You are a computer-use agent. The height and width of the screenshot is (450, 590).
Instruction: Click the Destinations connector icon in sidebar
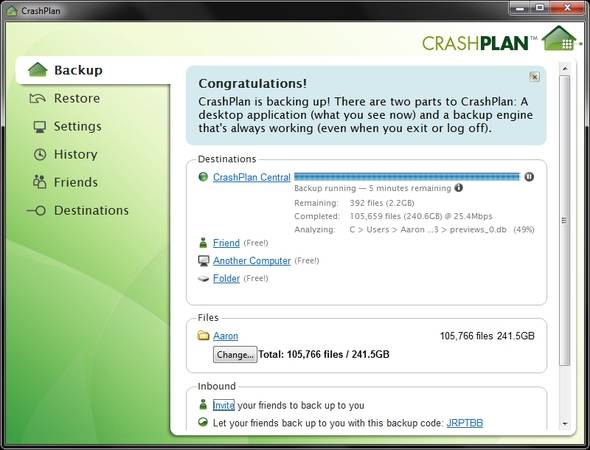coord(36,210)
